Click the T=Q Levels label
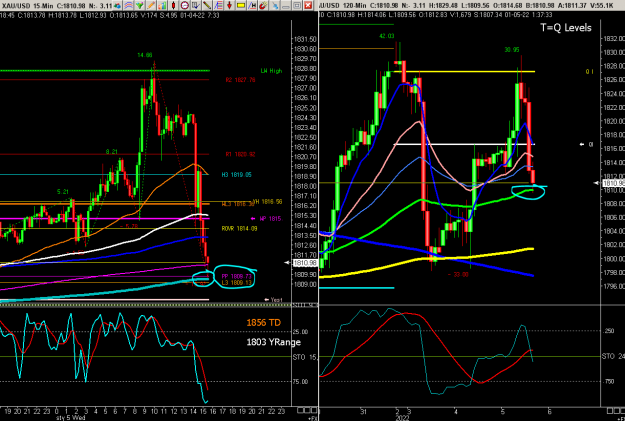 pos(566,28)
